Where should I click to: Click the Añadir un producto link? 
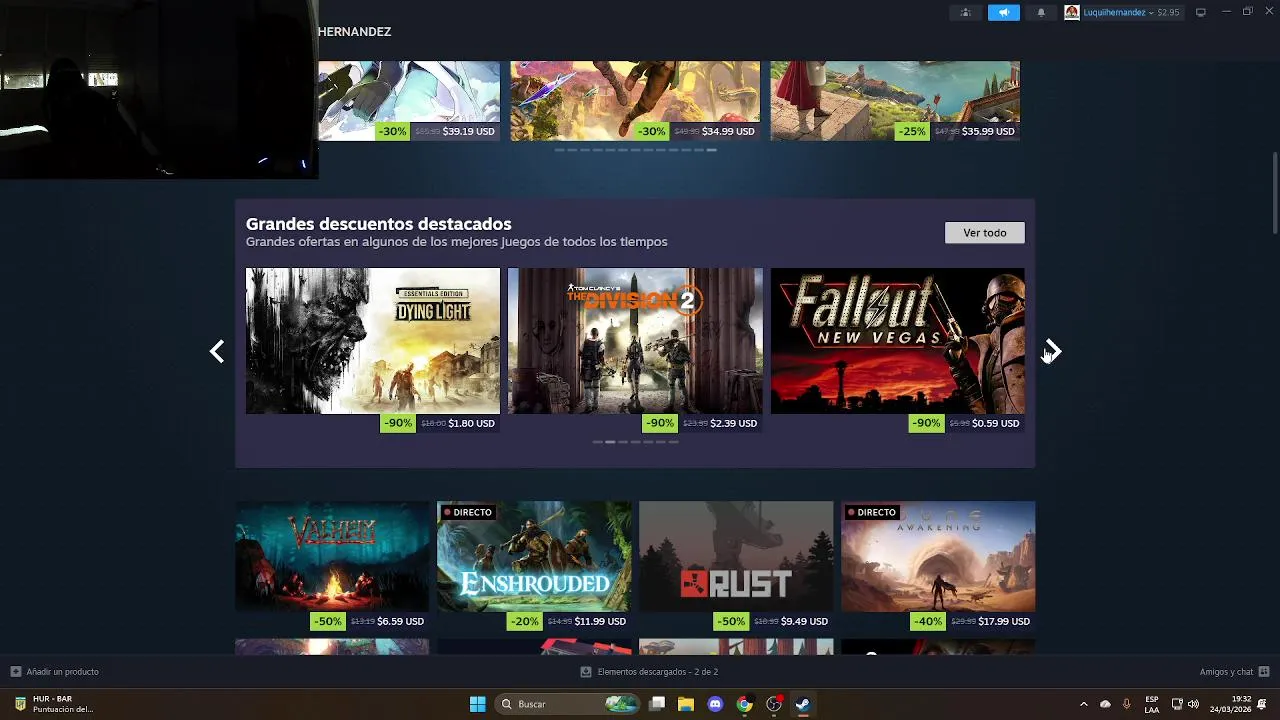pyautogui.click(x=62, y=672)
